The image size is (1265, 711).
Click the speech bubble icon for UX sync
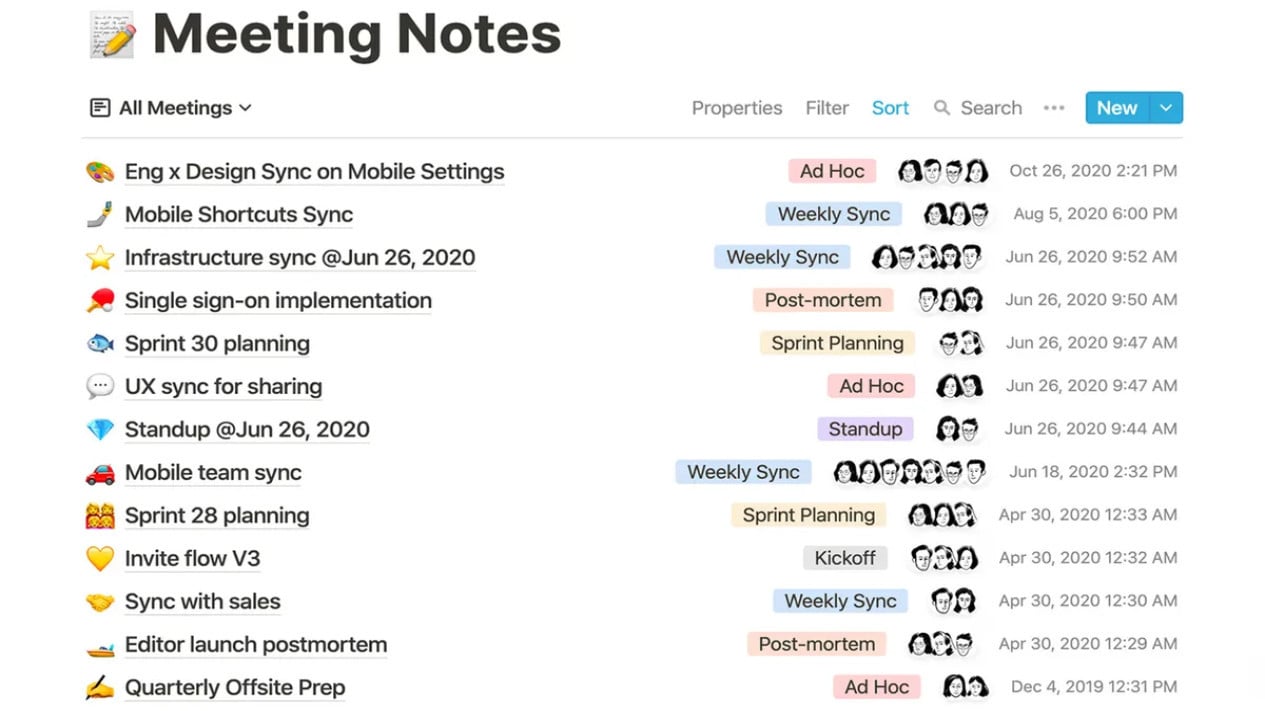point(100,387)
